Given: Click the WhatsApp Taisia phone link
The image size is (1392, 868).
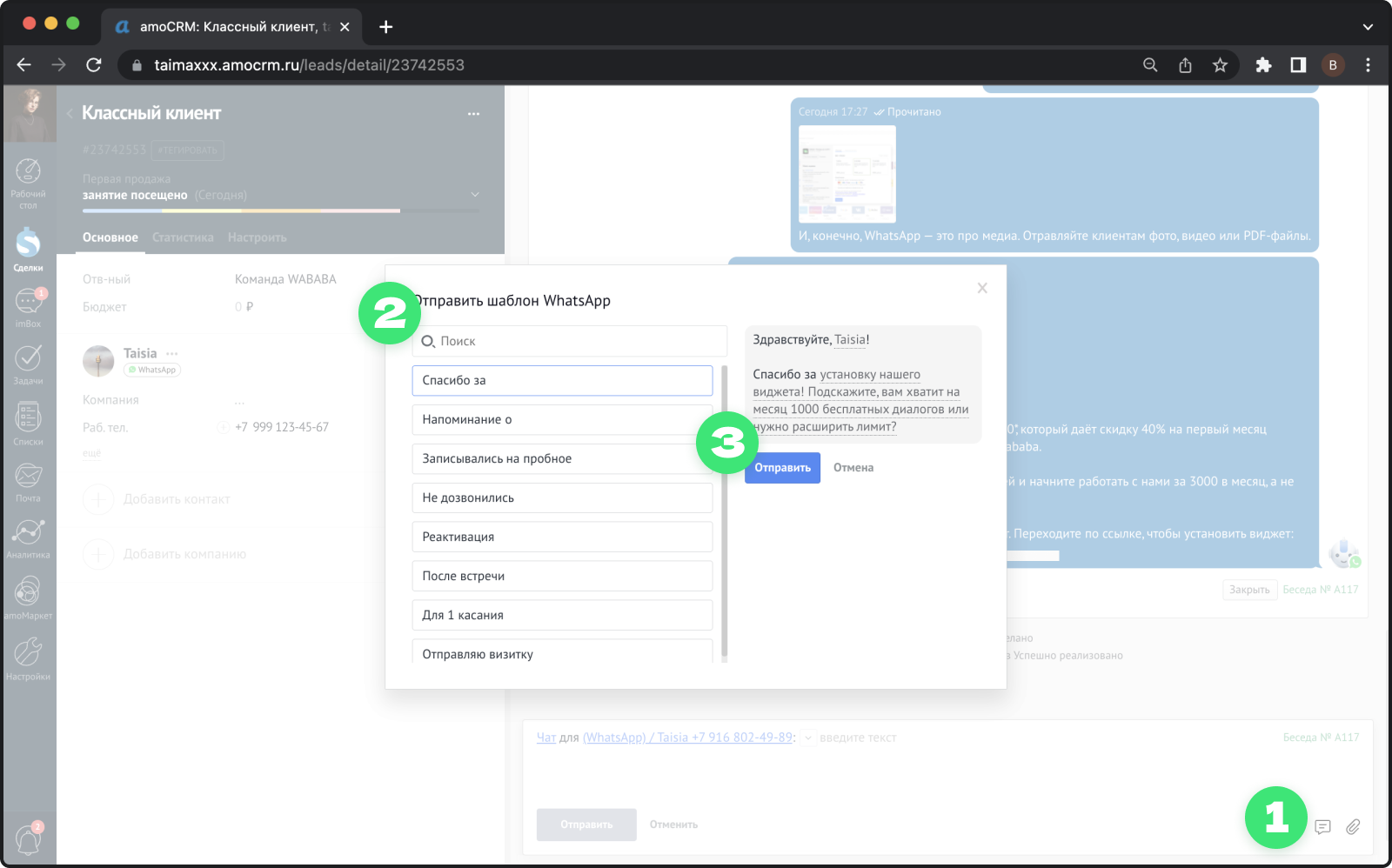Looking at the screenshot, I should 688,738.
